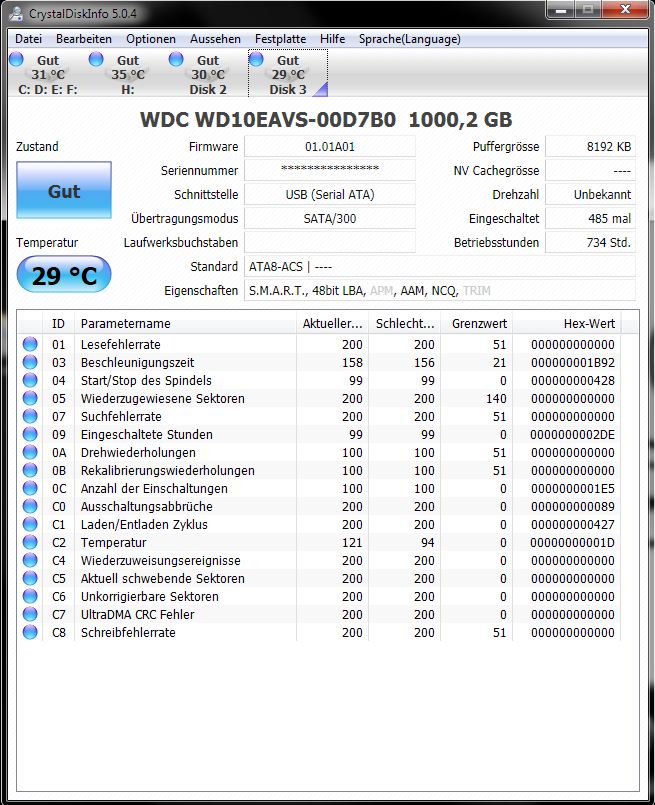Screen dimensions: 655x805
Task: Open the Hilfe menu
Action: tap(332, 39)
